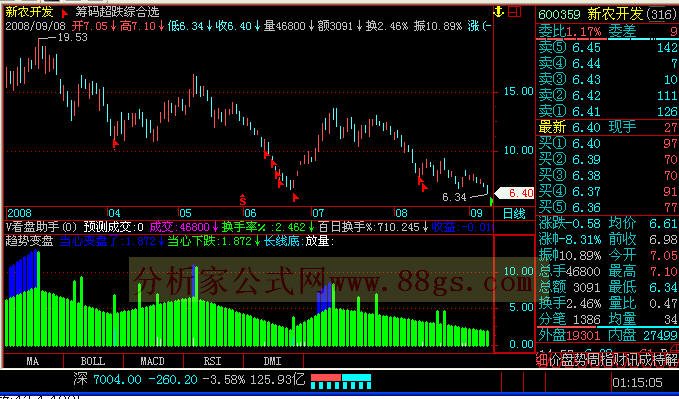Select the DMI indicator tab
The image size is (679, 399).
click(273, 361)
